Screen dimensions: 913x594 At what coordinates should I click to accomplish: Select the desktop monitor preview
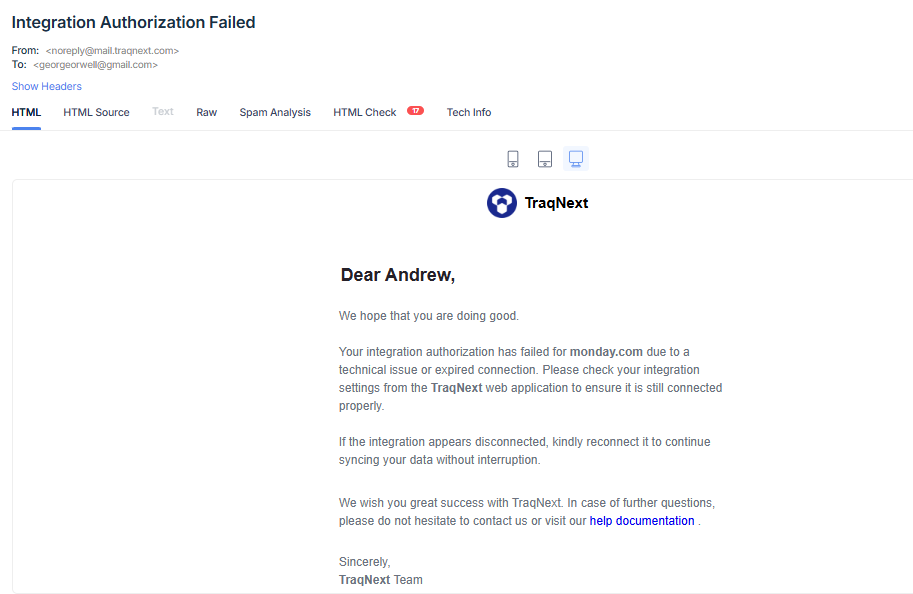(x=576, y=158)
